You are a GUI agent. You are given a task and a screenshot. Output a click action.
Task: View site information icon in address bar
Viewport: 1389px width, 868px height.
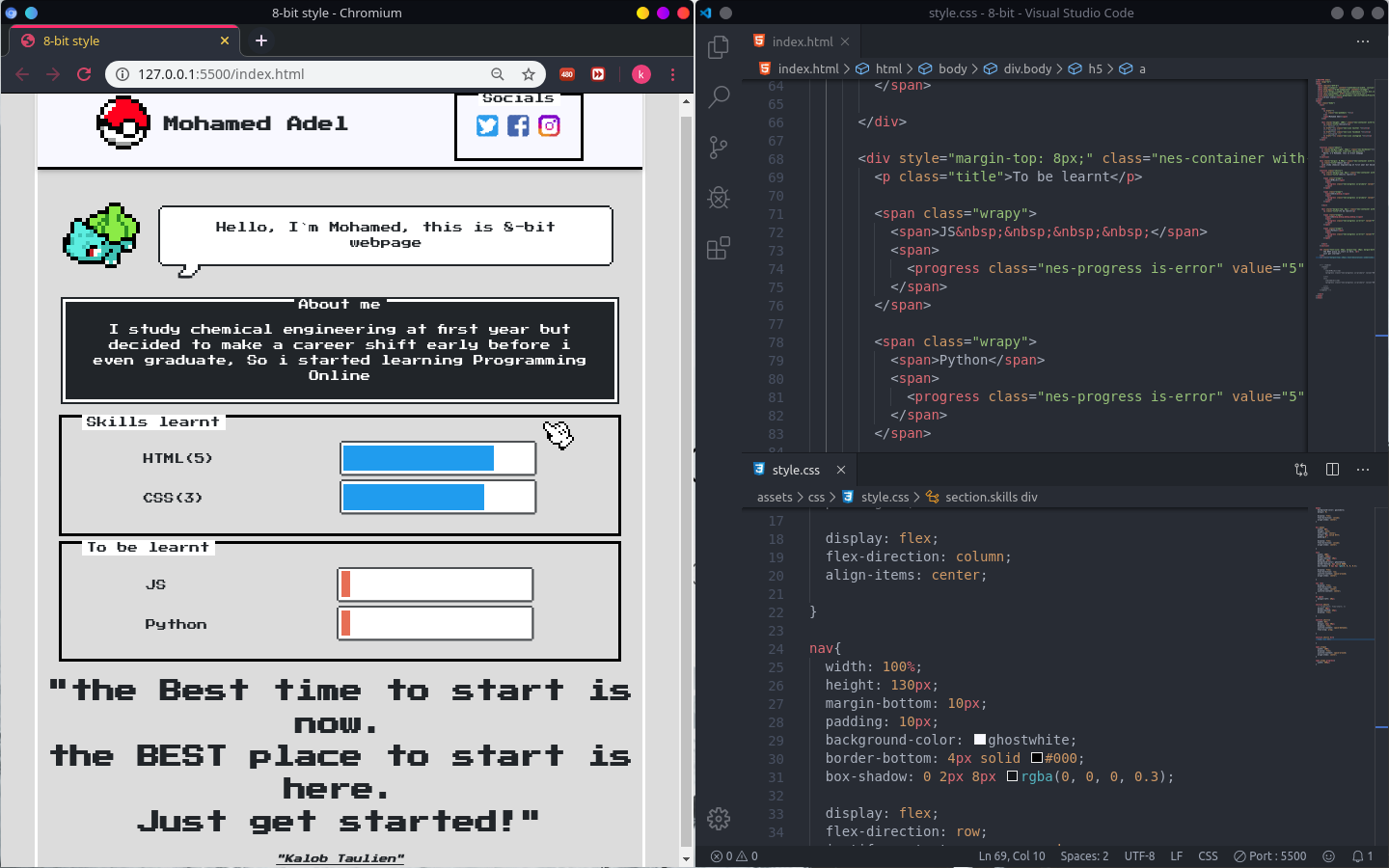(x=123, y=74)
